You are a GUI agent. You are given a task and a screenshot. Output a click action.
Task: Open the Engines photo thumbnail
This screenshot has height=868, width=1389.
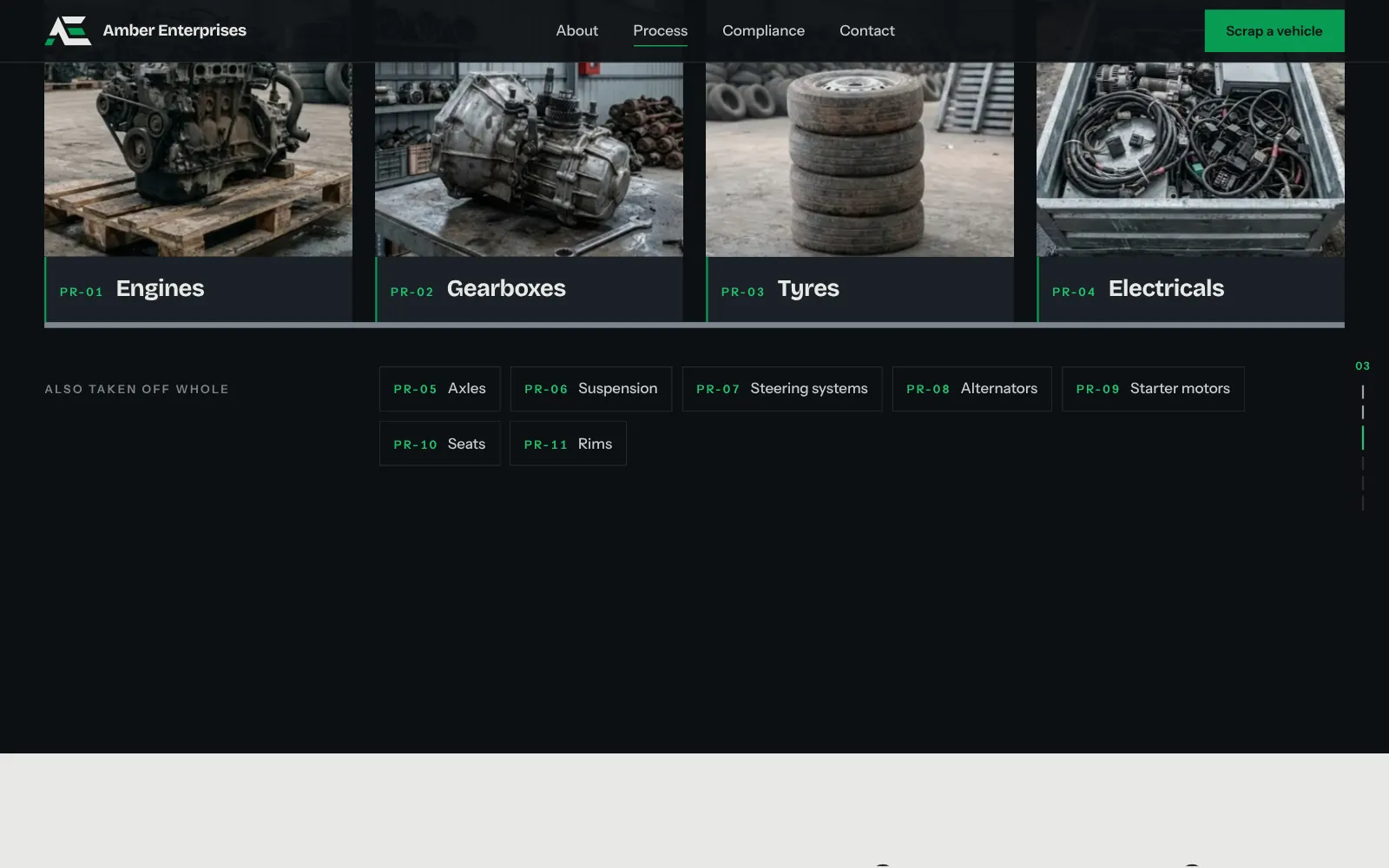[x=198, y=159]
